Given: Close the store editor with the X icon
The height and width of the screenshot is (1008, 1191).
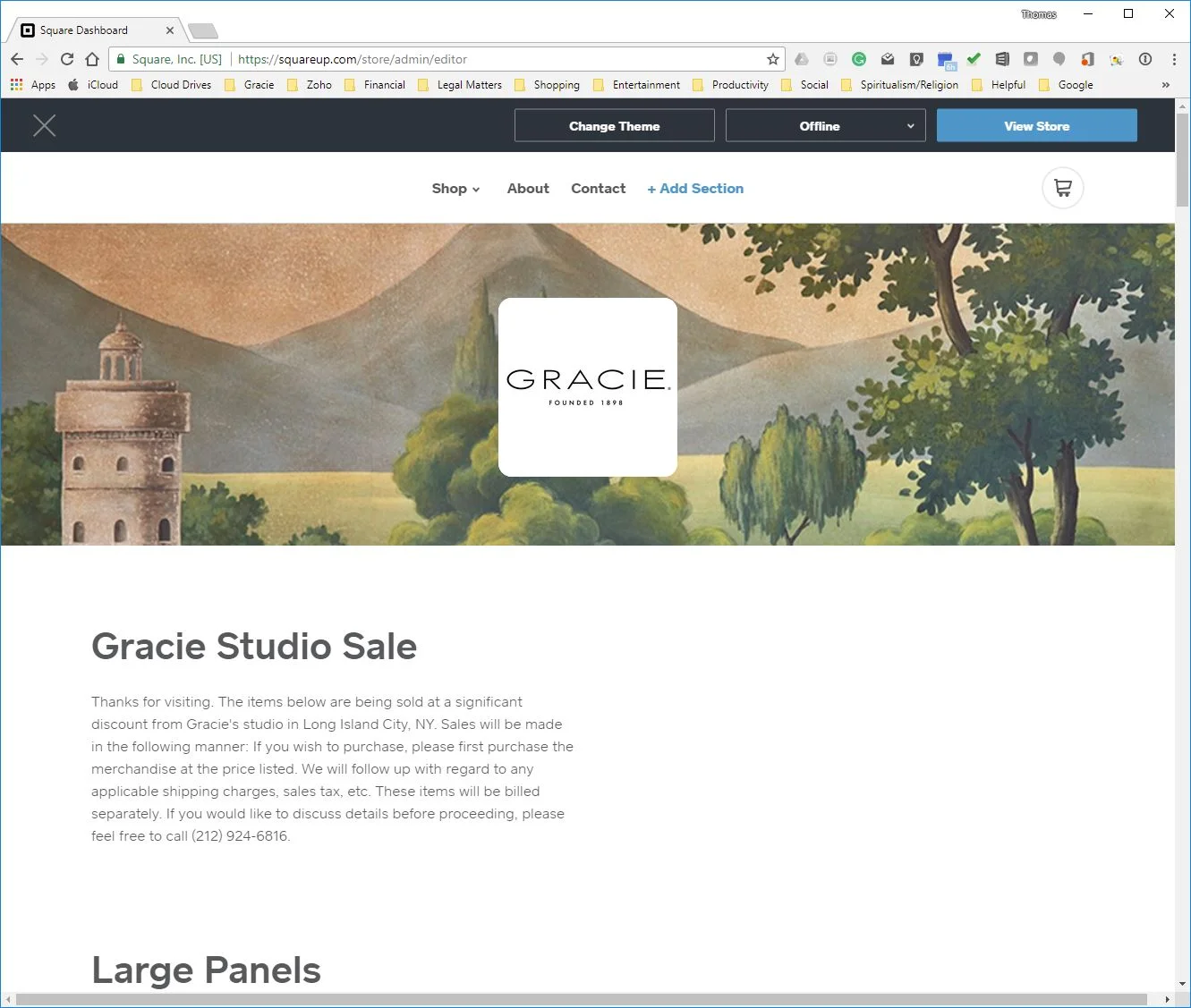Looking at the screenshot, I should point(44,126).
